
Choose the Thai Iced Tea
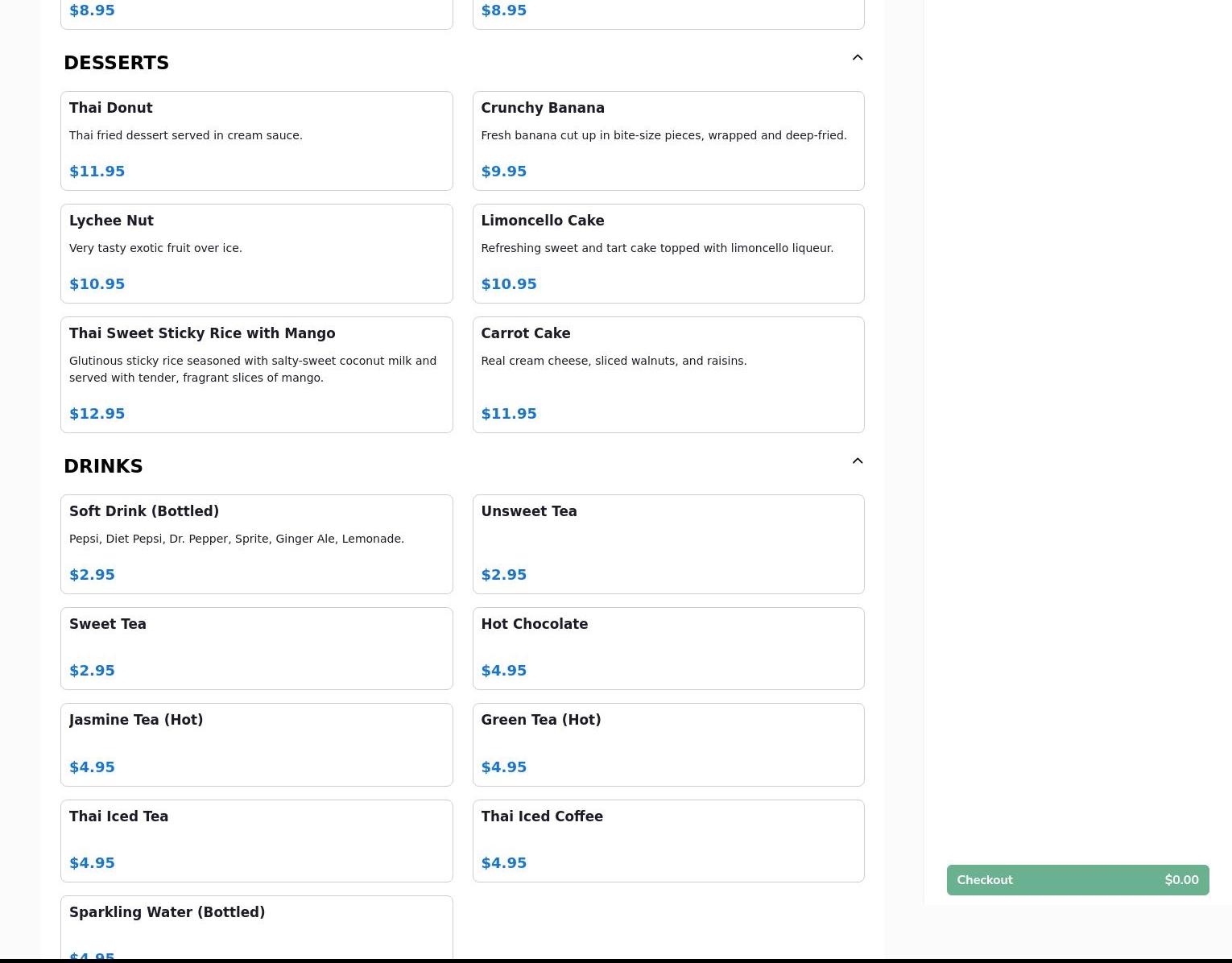tap(256, 841)
